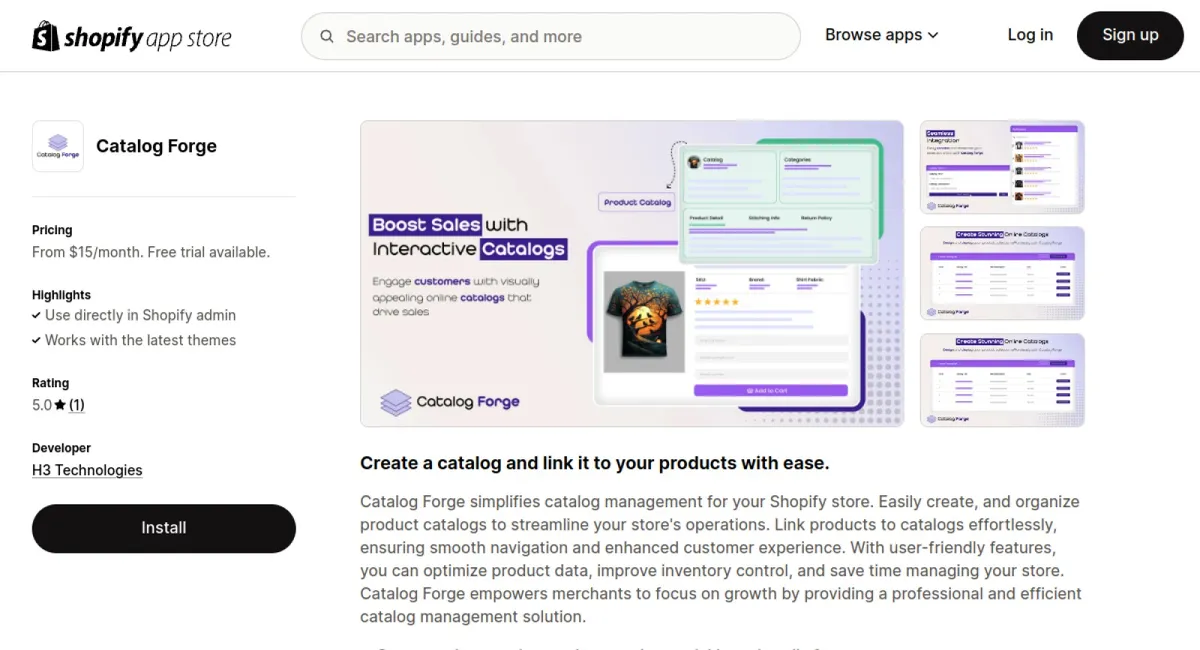Select the middle Create Stunning Online Catalogs thumbnail

1002,273
